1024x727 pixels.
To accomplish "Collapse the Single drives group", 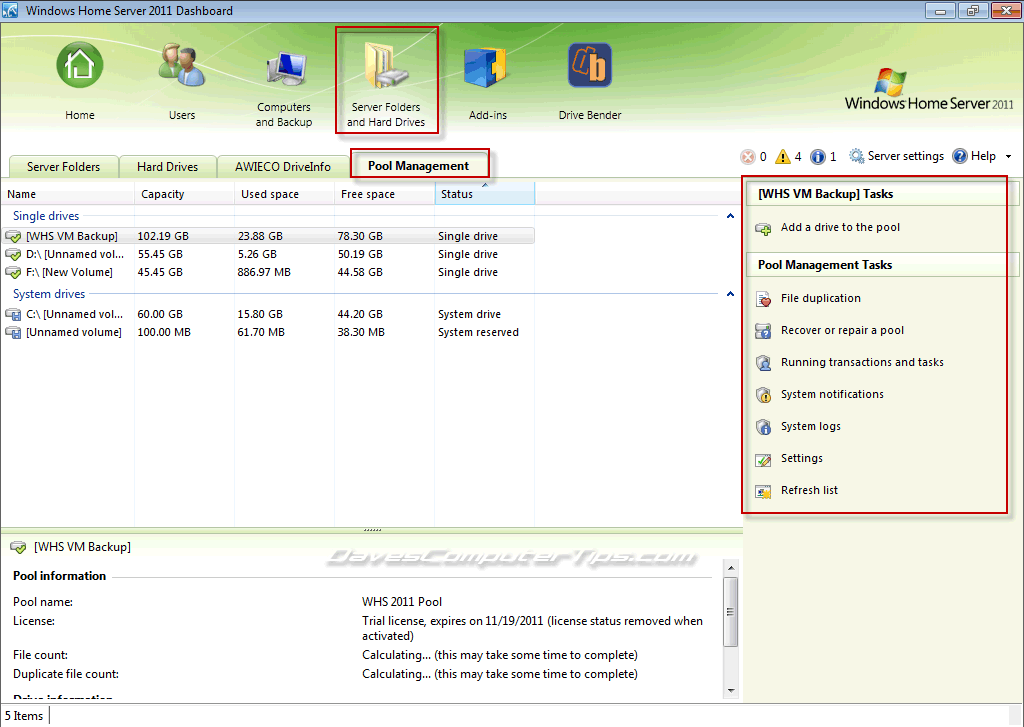I will tap(730, 216).
